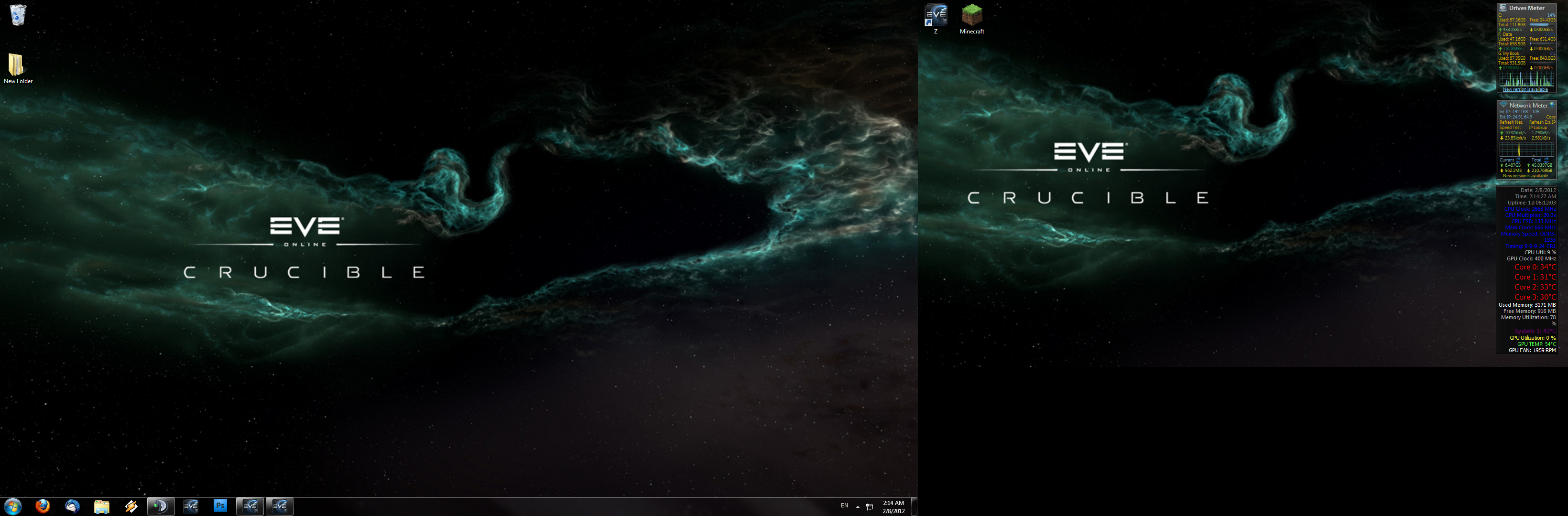The image size is (1568, 516).
Task: Launch Winamp from the taskbar
Action: pos(131,505)
